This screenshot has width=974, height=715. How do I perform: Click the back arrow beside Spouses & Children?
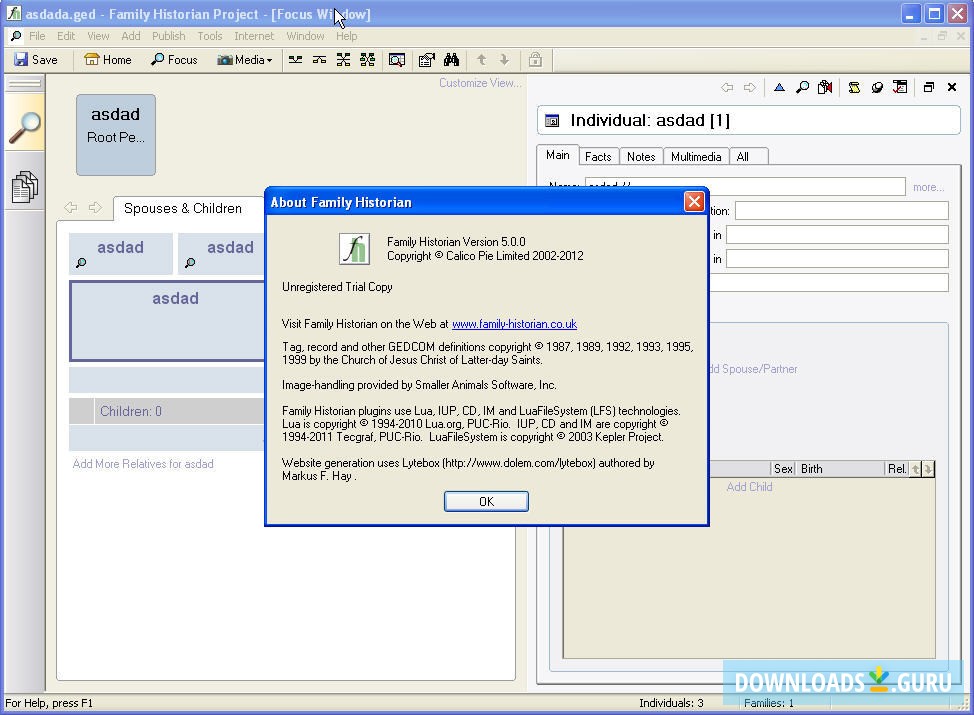click(71, 207)
